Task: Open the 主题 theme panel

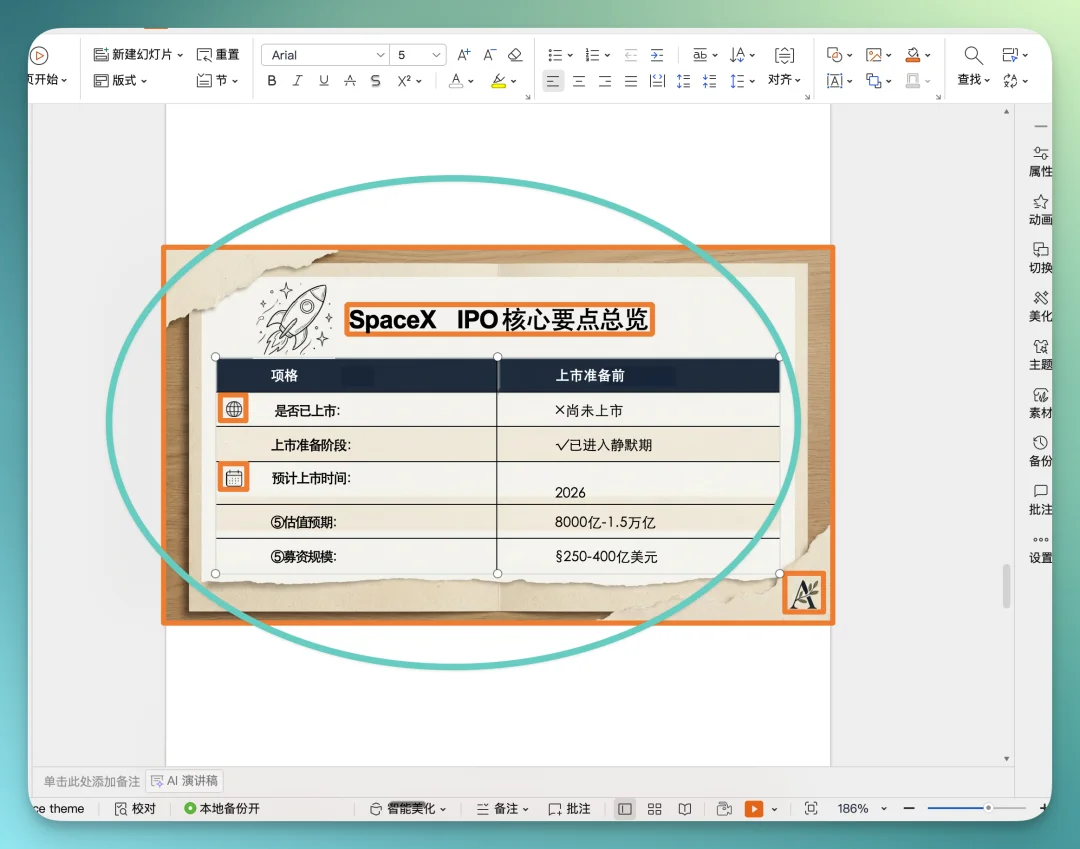Action: pyautogui.click(x=1040, y=356)
